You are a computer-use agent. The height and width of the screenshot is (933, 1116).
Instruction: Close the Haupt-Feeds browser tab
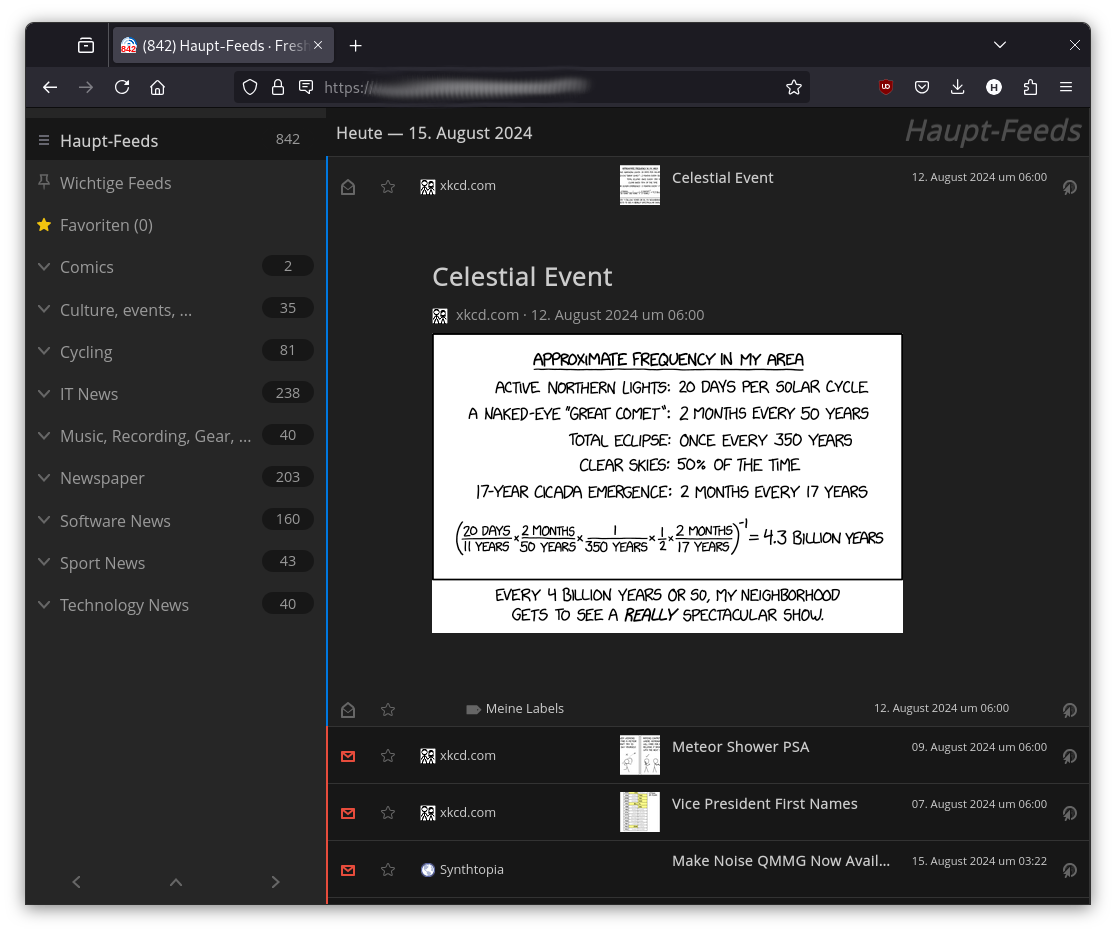tap(318, 45)
